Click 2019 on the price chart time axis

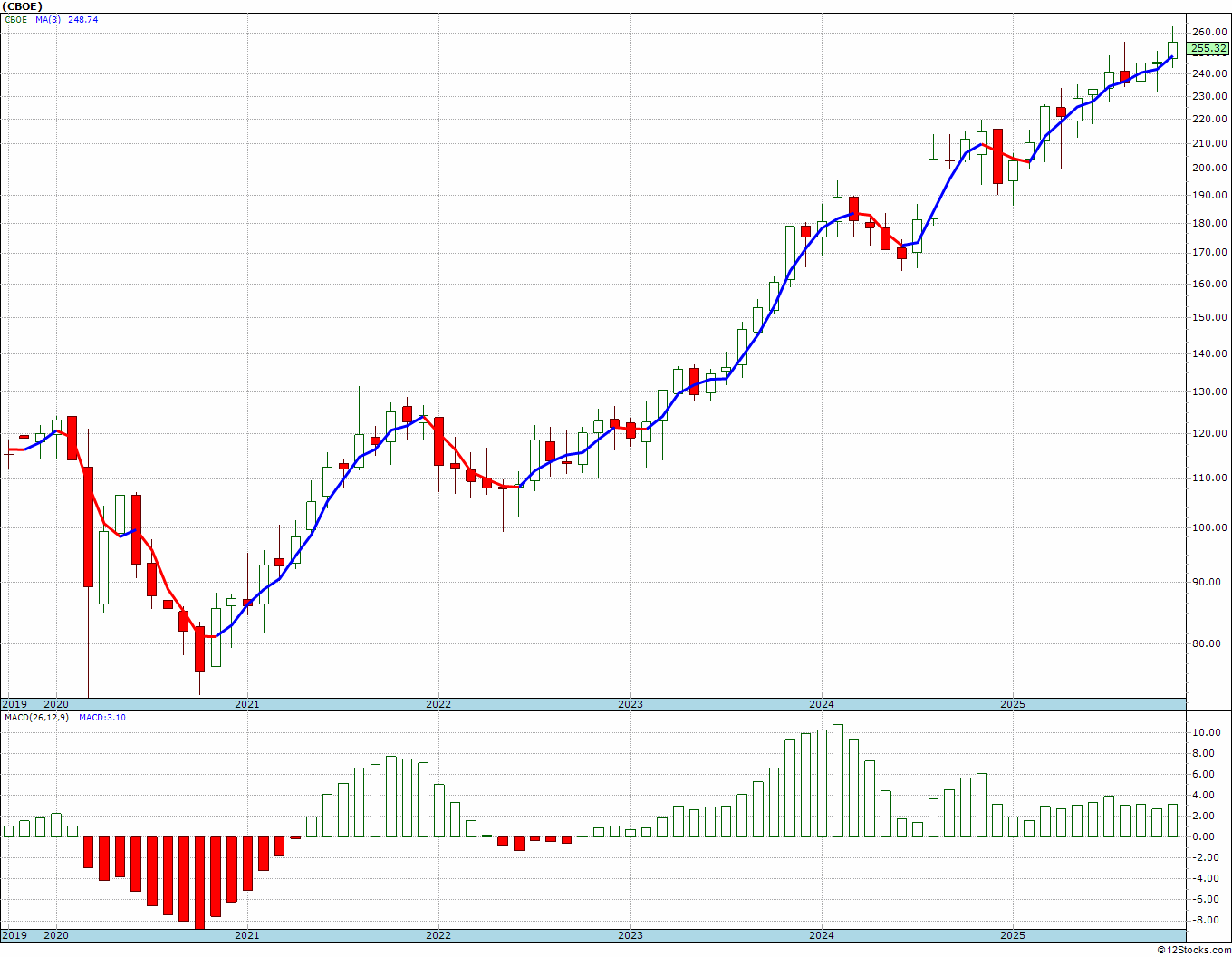[x=15, y=704]
